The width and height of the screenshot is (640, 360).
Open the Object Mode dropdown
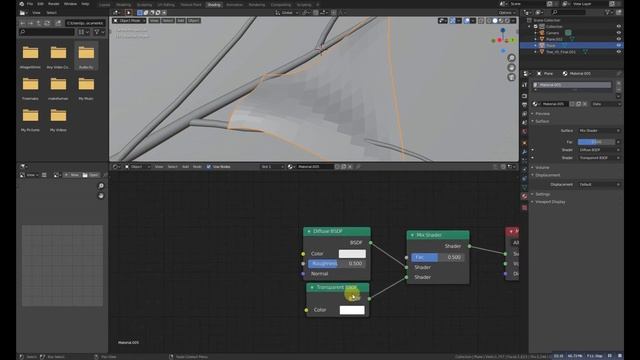click(129, 20)
